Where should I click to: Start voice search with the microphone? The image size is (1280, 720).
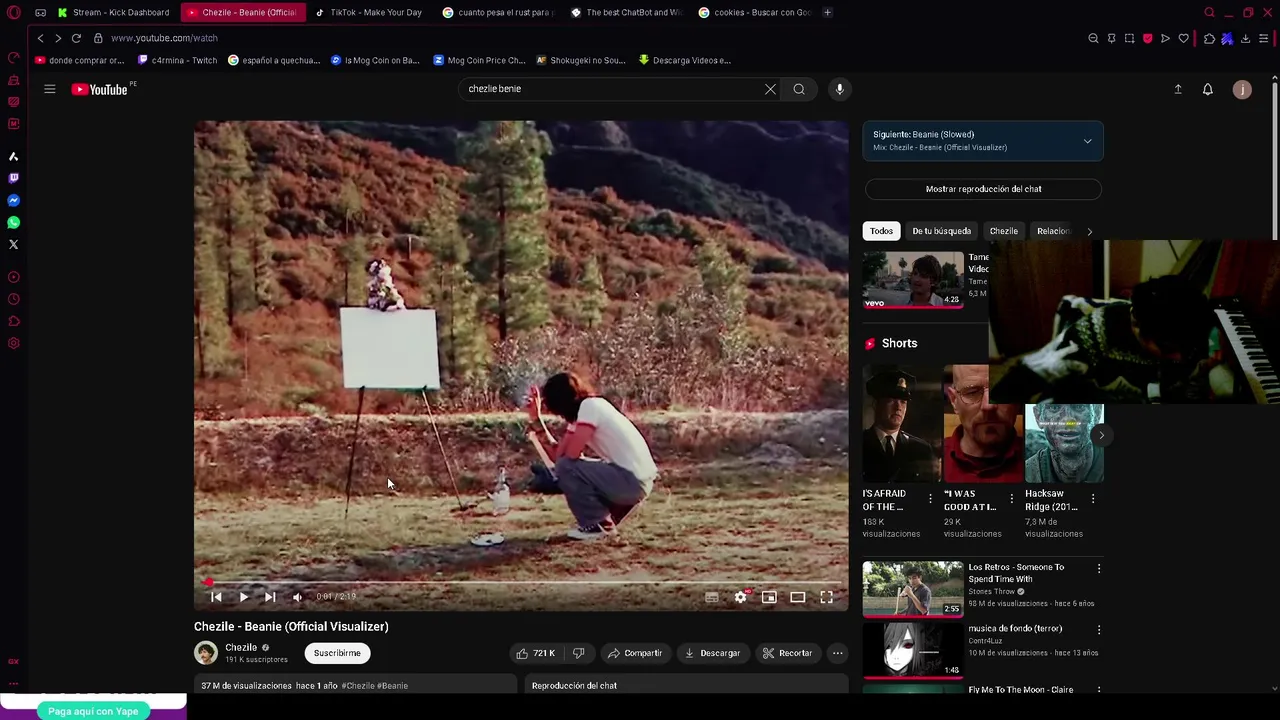point(840,89)
